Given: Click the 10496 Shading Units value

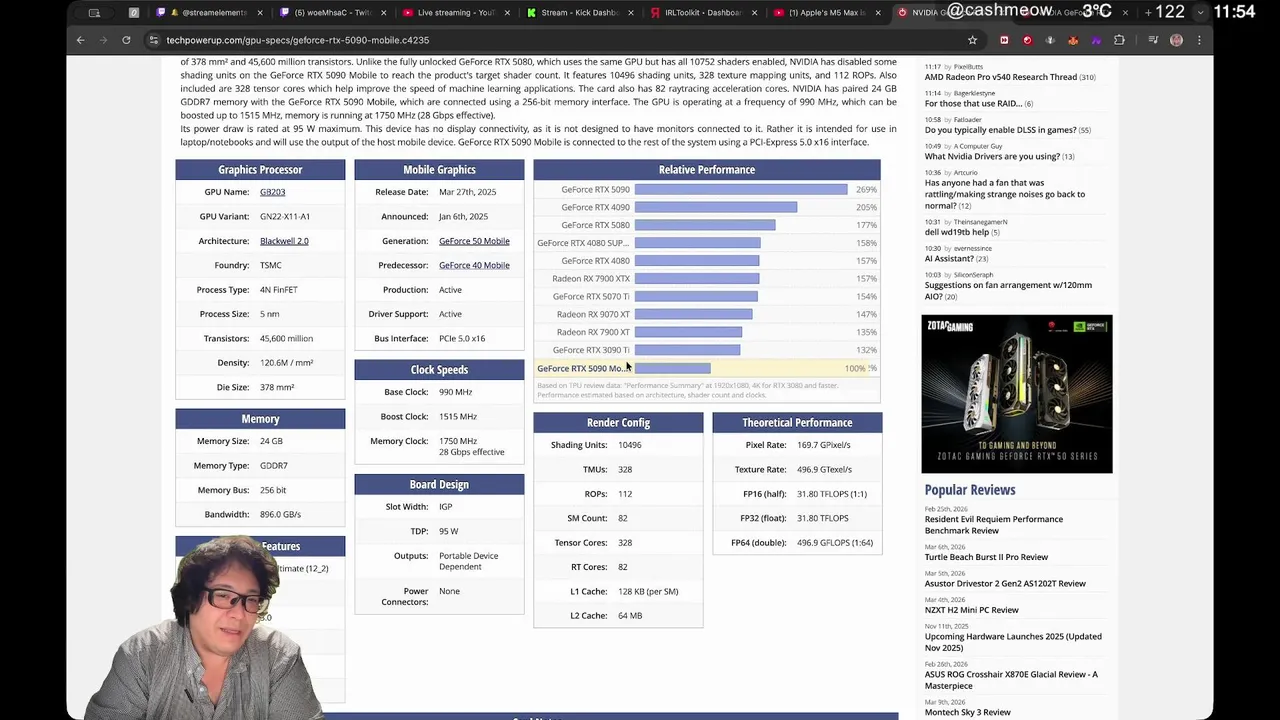Looking at the screenshot, I should click(x=630, y=445).
